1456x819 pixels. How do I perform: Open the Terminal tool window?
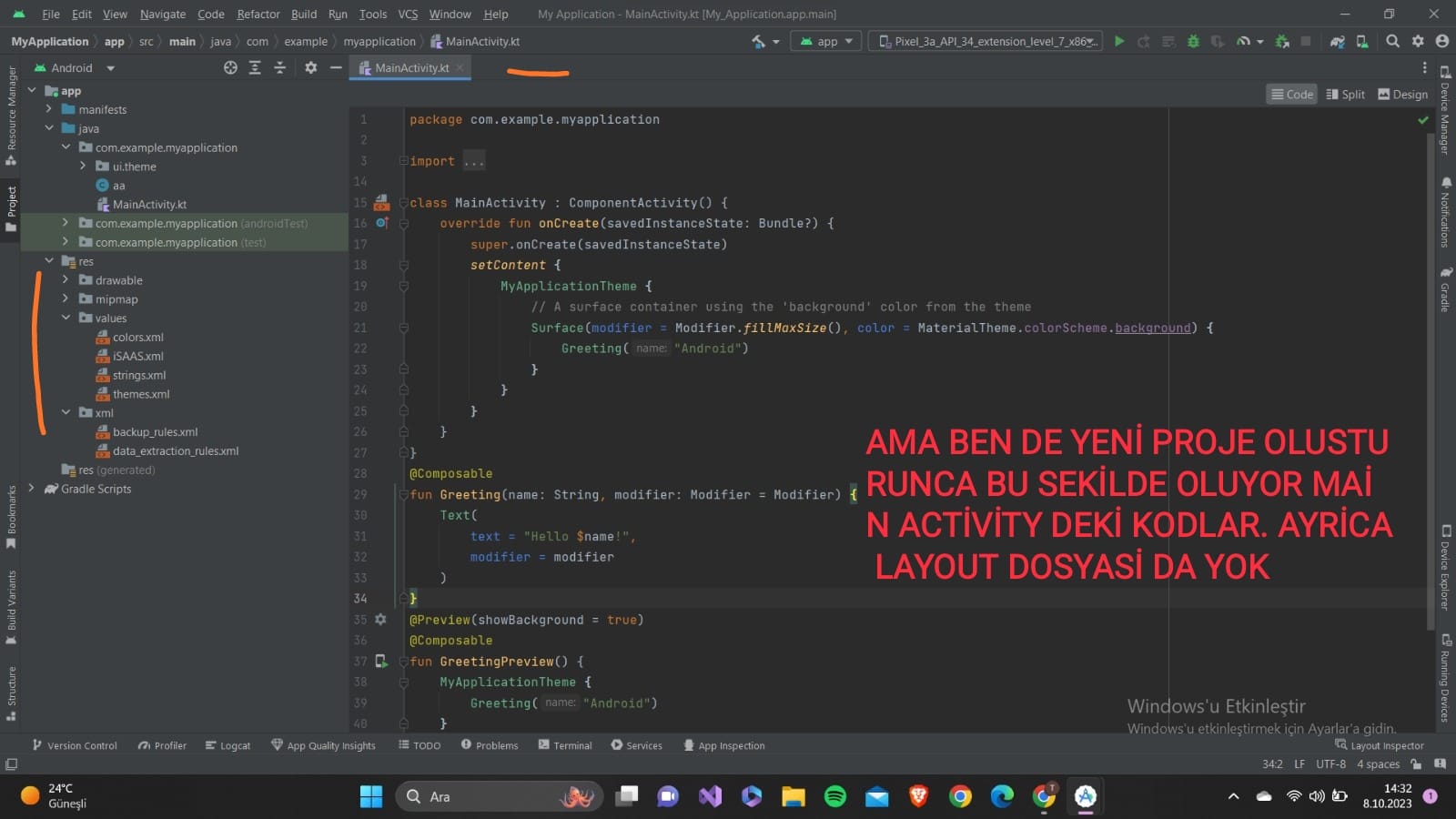click(564, 745)
